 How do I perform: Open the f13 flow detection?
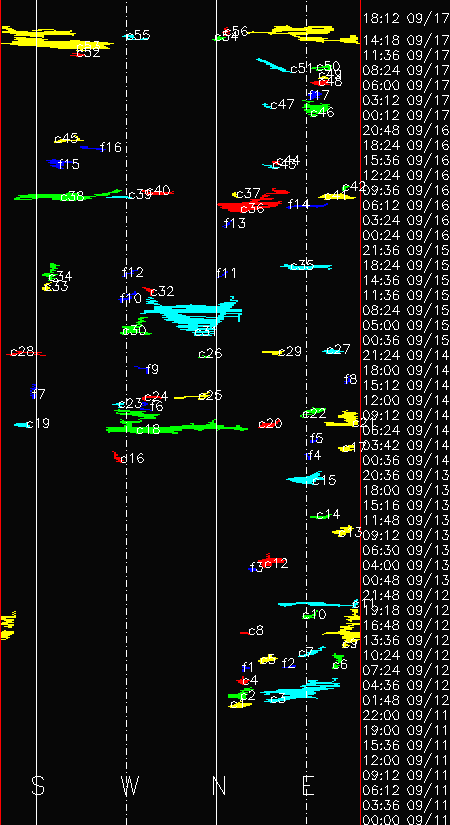pos(235,224)
